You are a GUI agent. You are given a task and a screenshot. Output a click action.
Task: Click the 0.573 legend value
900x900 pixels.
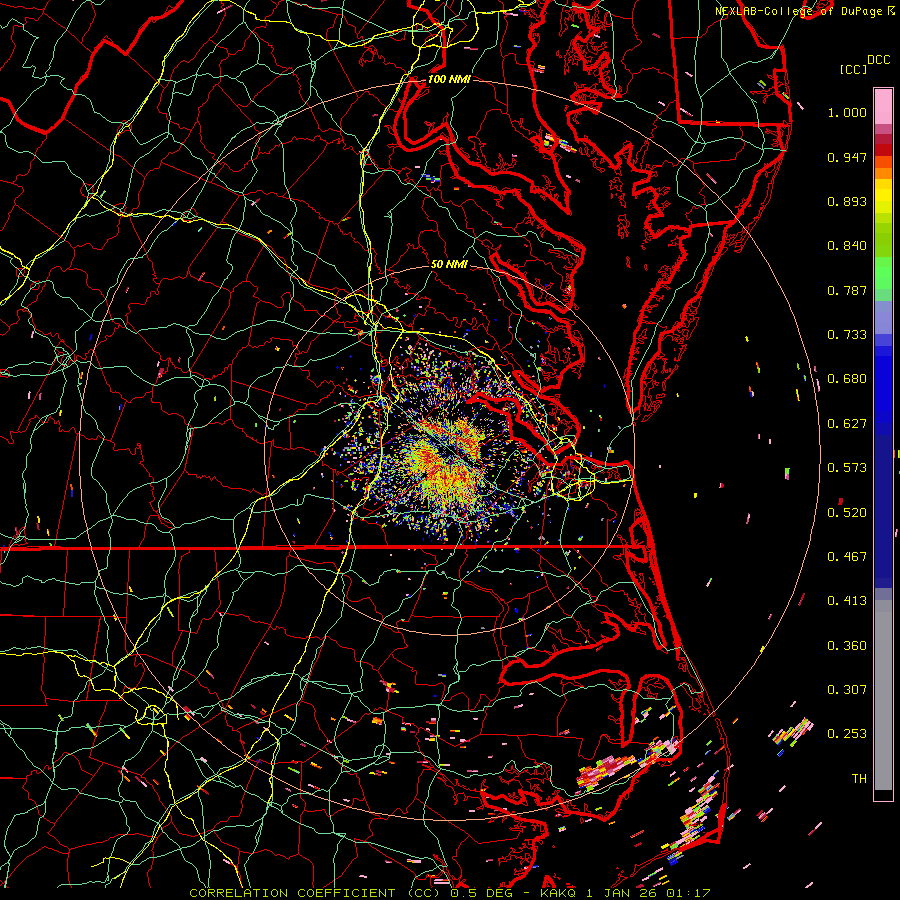coord(847,468)
